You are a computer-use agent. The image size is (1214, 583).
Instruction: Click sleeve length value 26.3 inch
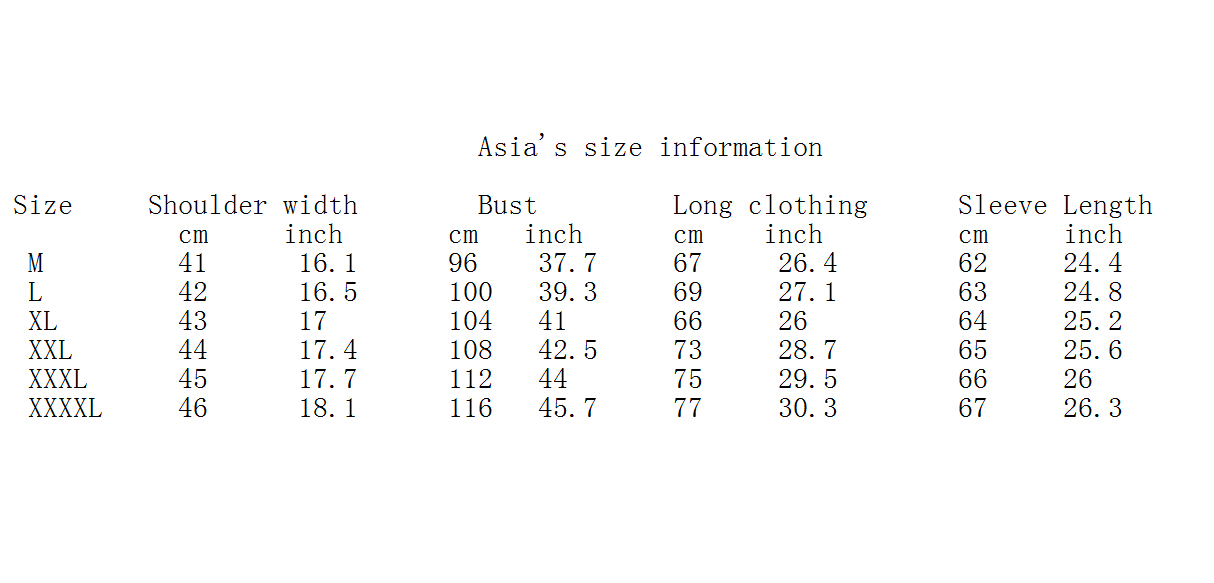point(1092,409)
